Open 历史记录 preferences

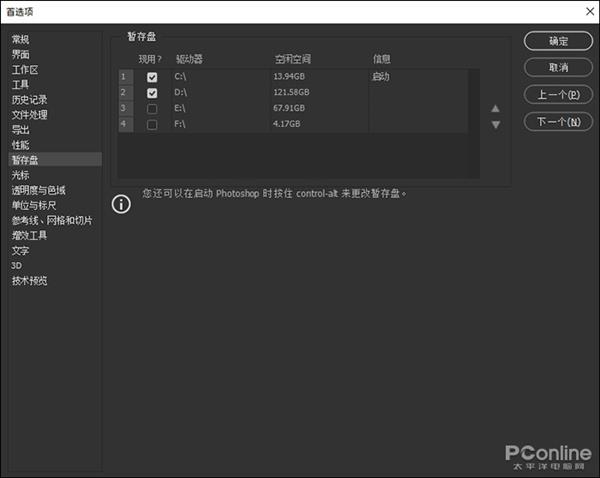[x=29, y=100]
